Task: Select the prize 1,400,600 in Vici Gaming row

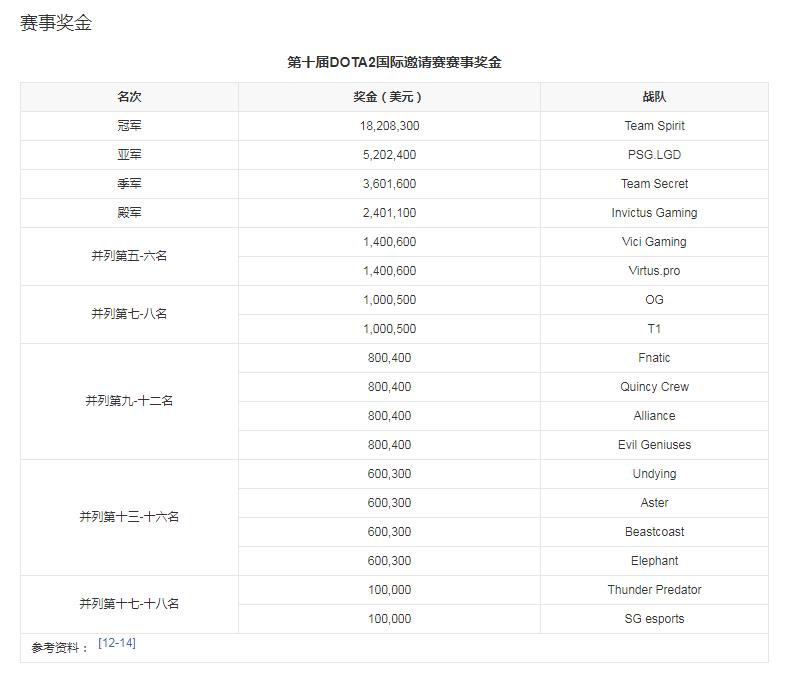Action: (x=389, y=242)
